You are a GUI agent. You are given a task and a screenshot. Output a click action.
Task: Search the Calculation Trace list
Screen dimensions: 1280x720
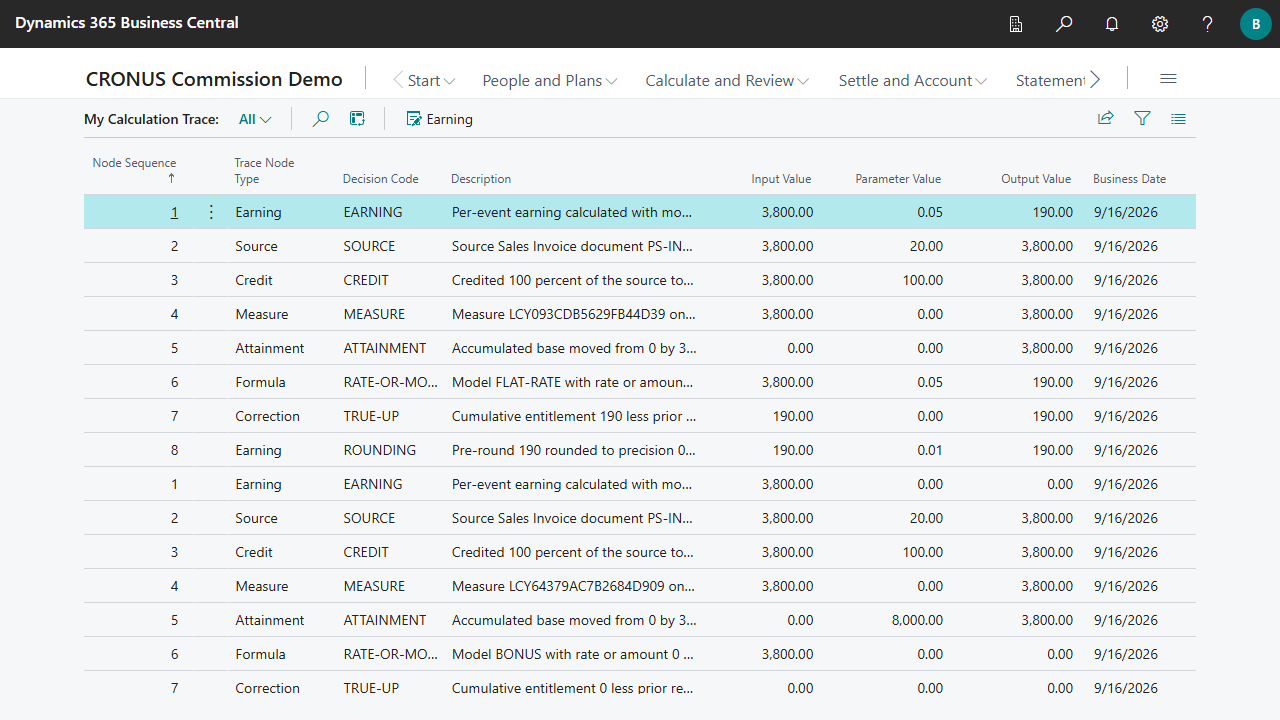(x=320, y=119)
